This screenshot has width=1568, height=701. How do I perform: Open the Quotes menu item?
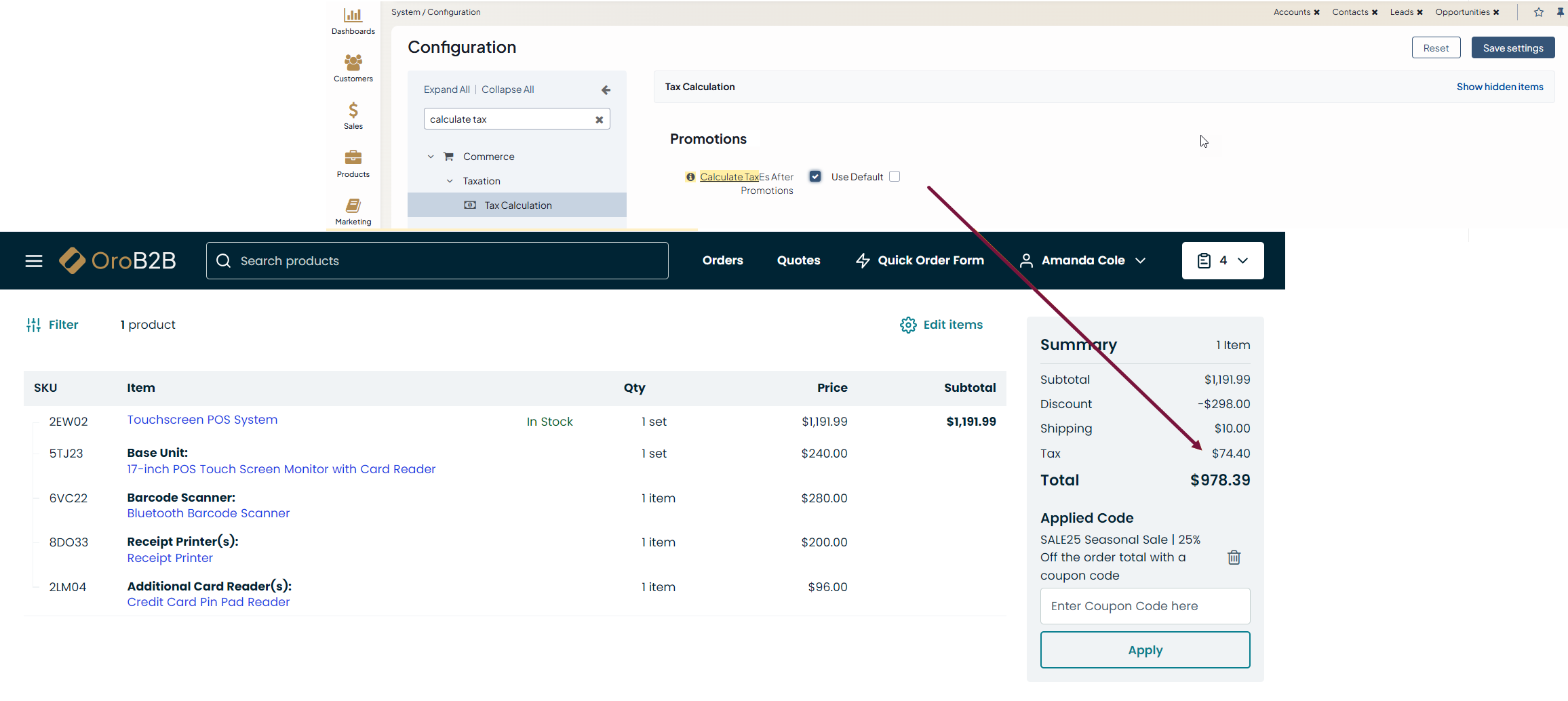point(798,260)
